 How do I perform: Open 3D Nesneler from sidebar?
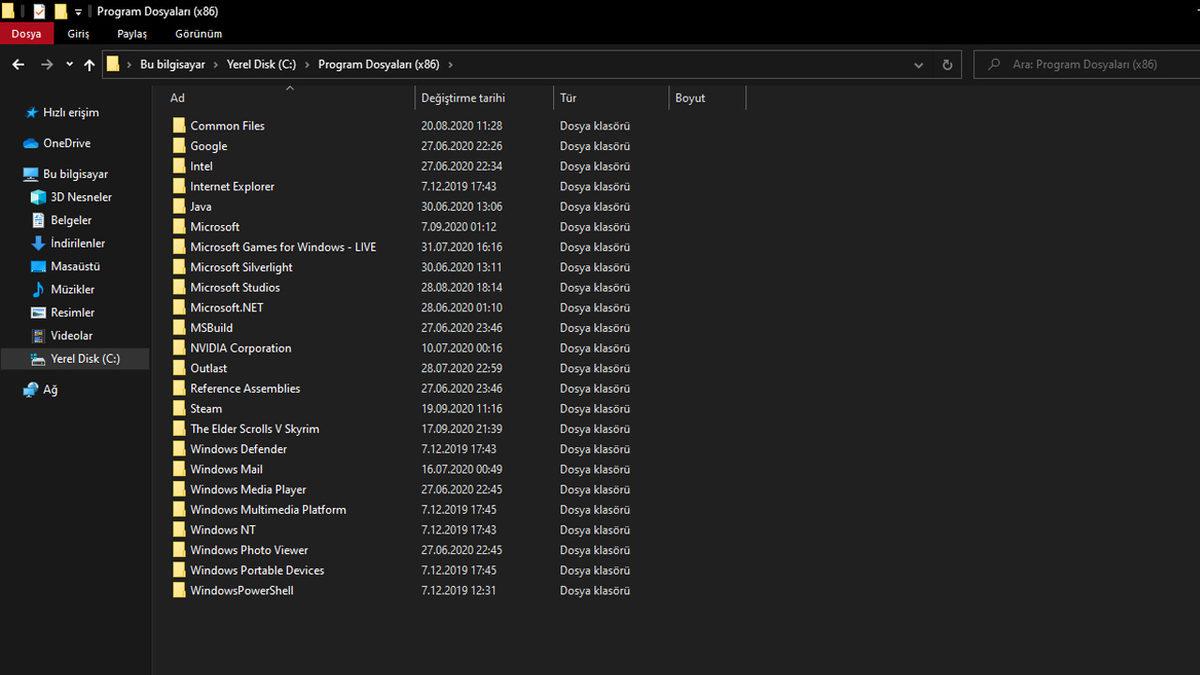[x=40, y=196]
